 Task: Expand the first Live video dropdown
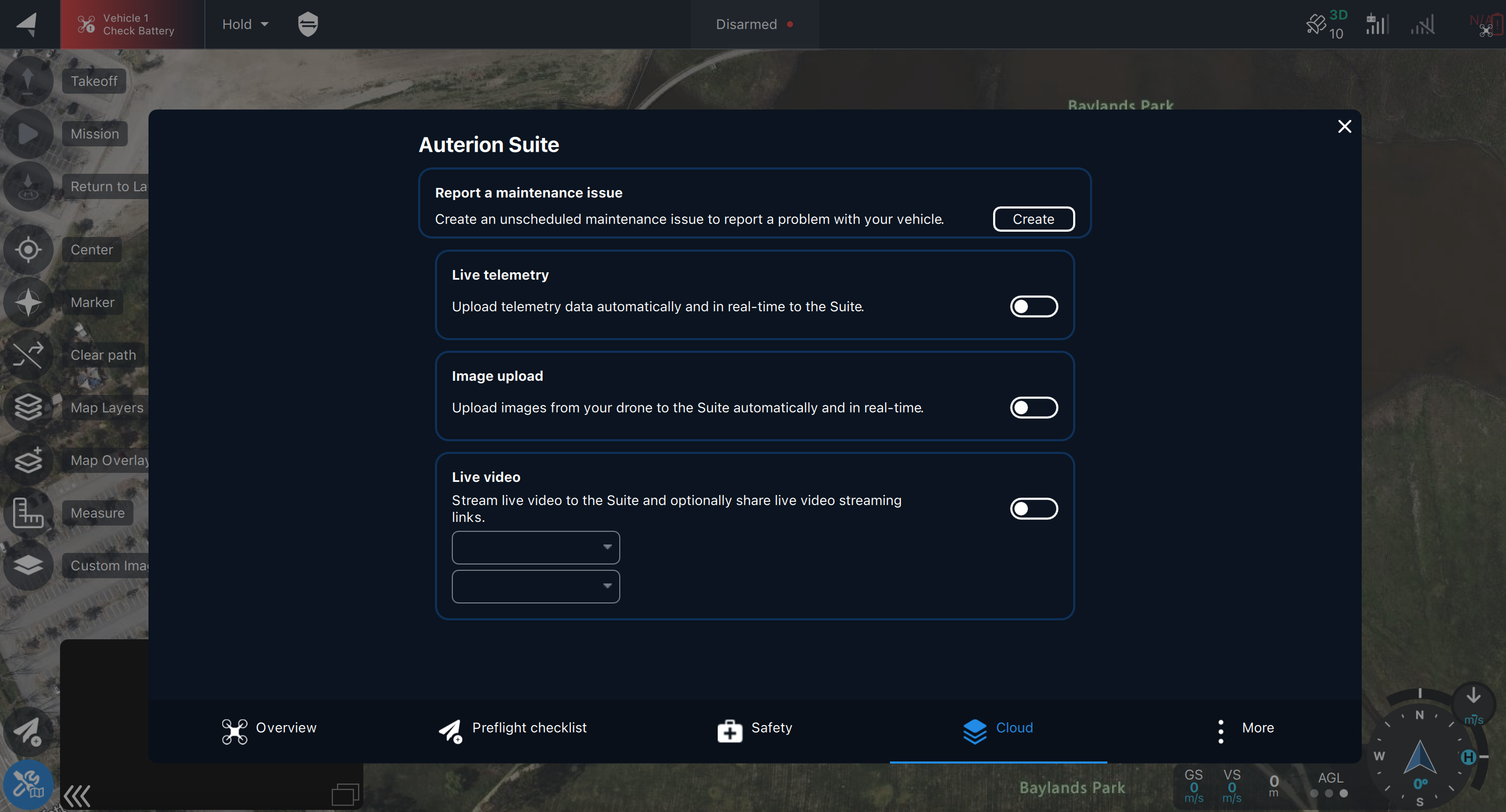(x=535, y=547)
